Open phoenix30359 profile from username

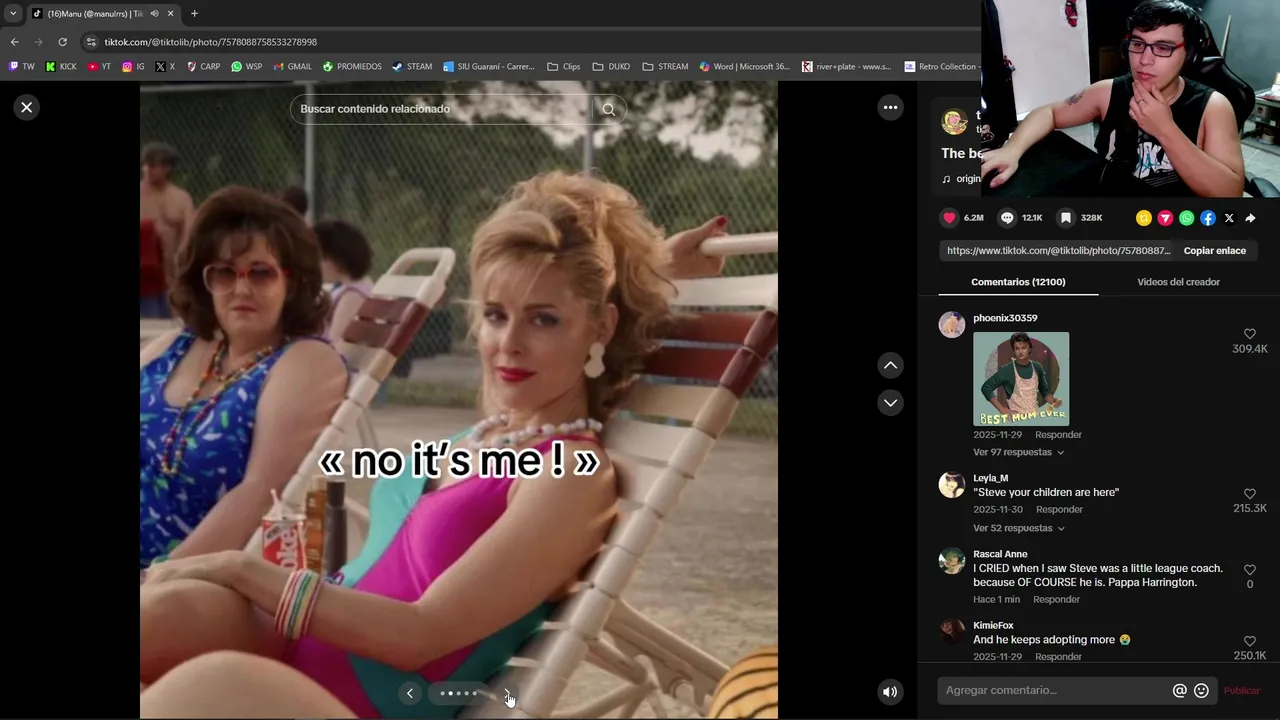click(x=1005, y=318)
